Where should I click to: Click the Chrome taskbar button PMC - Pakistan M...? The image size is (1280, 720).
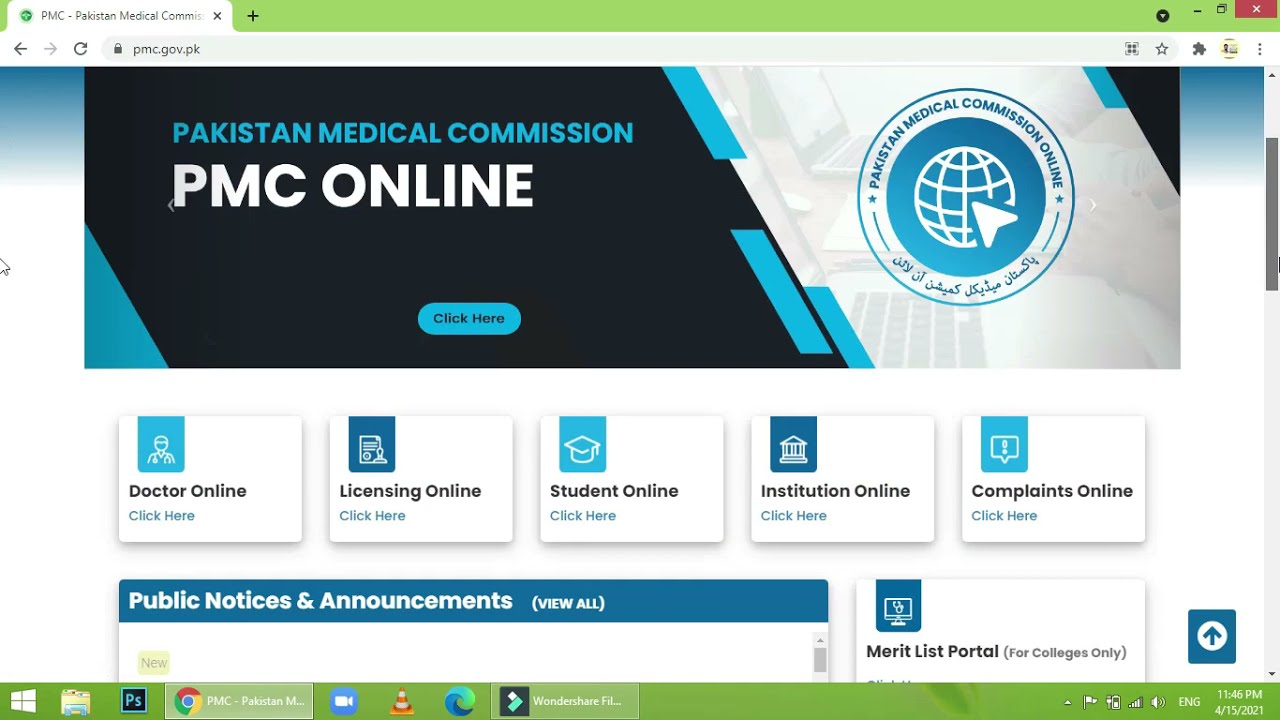239,701
